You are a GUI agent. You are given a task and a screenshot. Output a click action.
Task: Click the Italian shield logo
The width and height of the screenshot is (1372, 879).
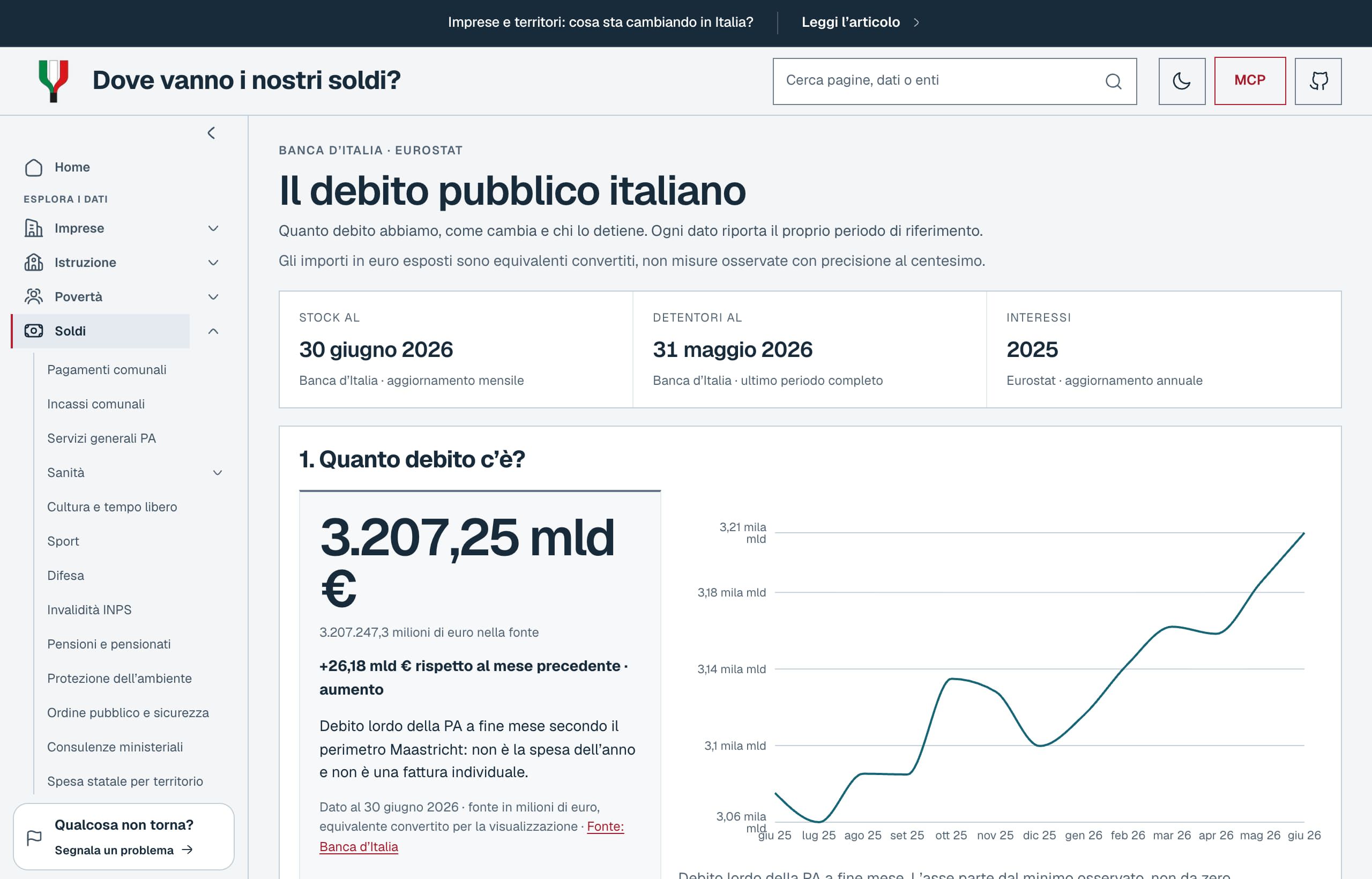[x=54, y=81]
